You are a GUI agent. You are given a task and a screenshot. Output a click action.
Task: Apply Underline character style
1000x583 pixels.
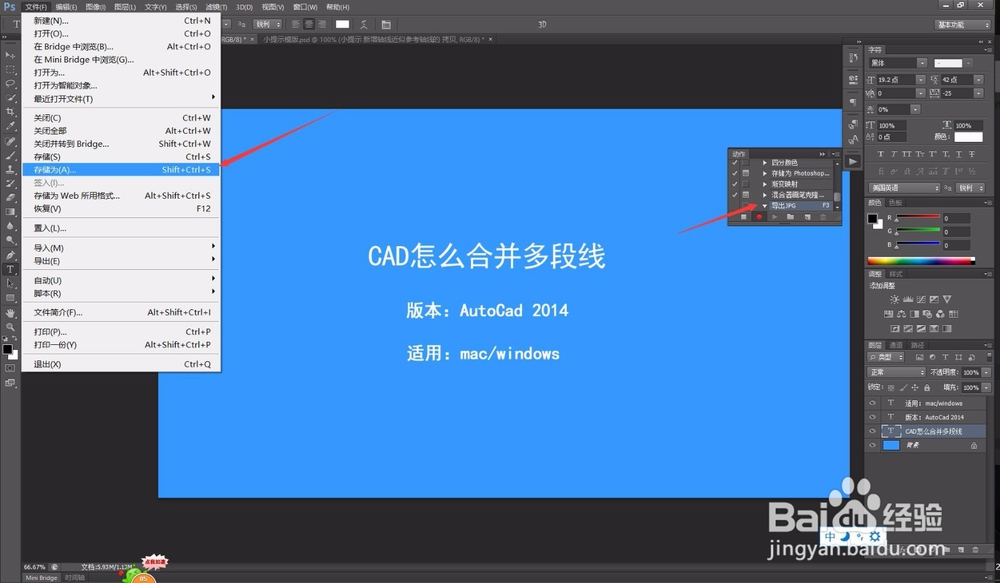[959, 154]
